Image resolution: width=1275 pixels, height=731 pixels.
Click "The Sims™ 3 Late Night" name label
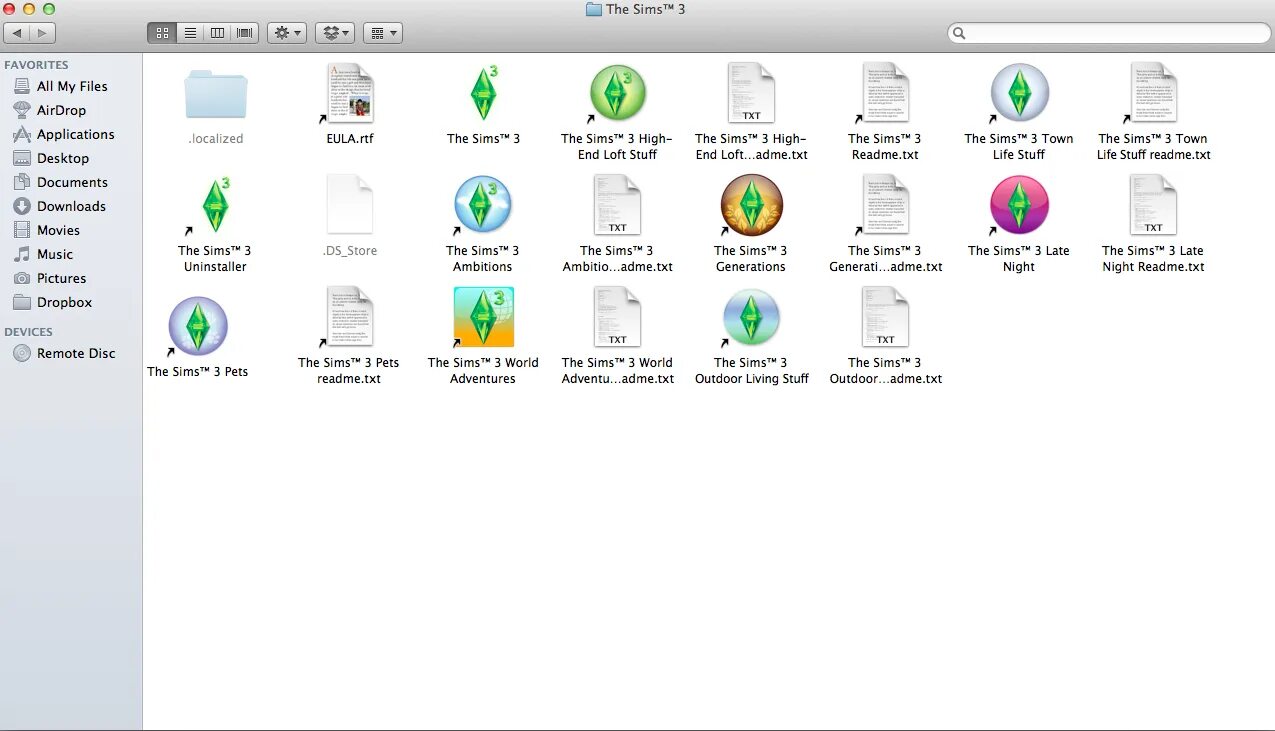(x=1019, y=259)
